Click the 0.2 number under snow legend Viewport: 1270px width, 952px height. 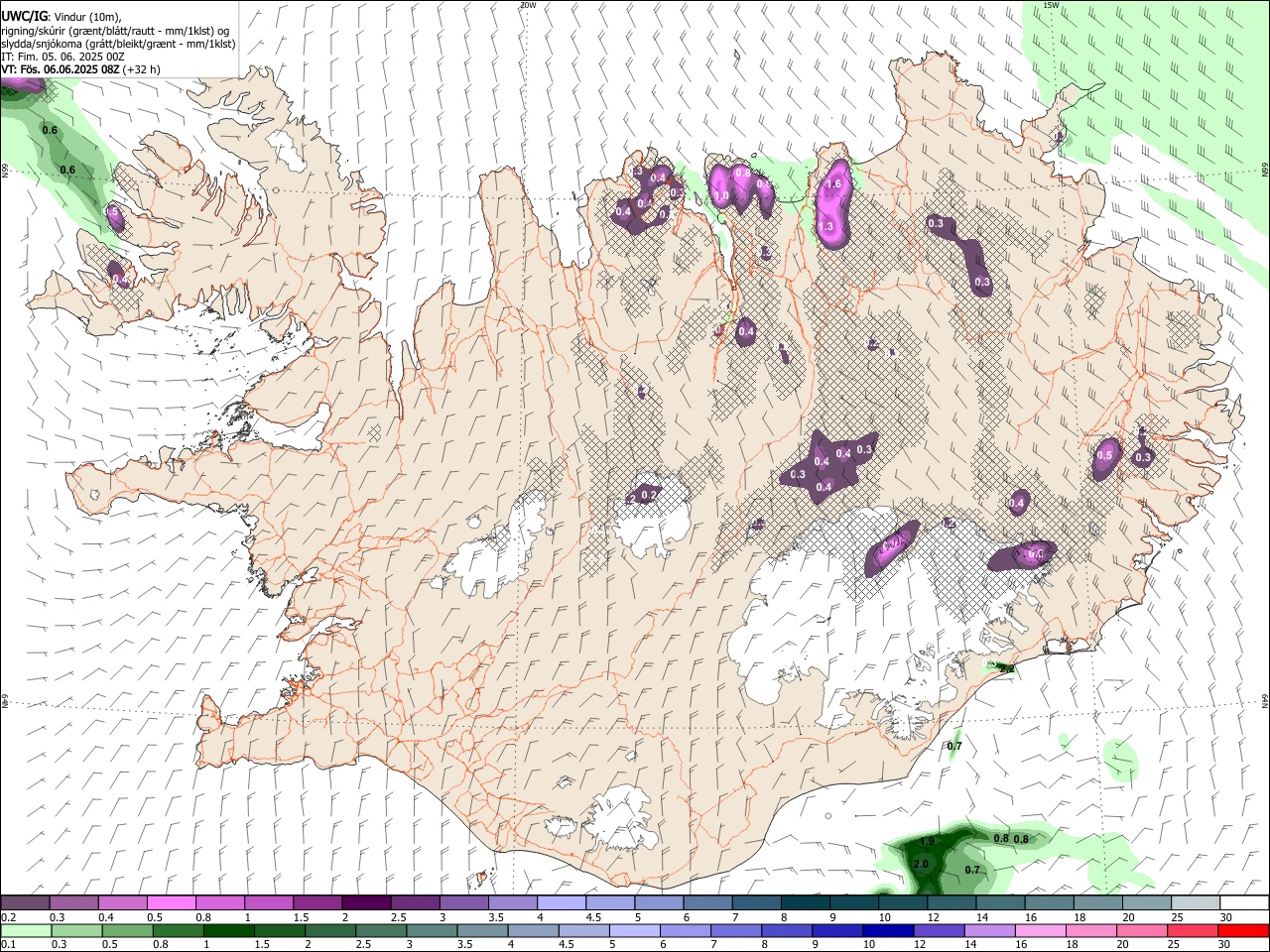[8, 917]
